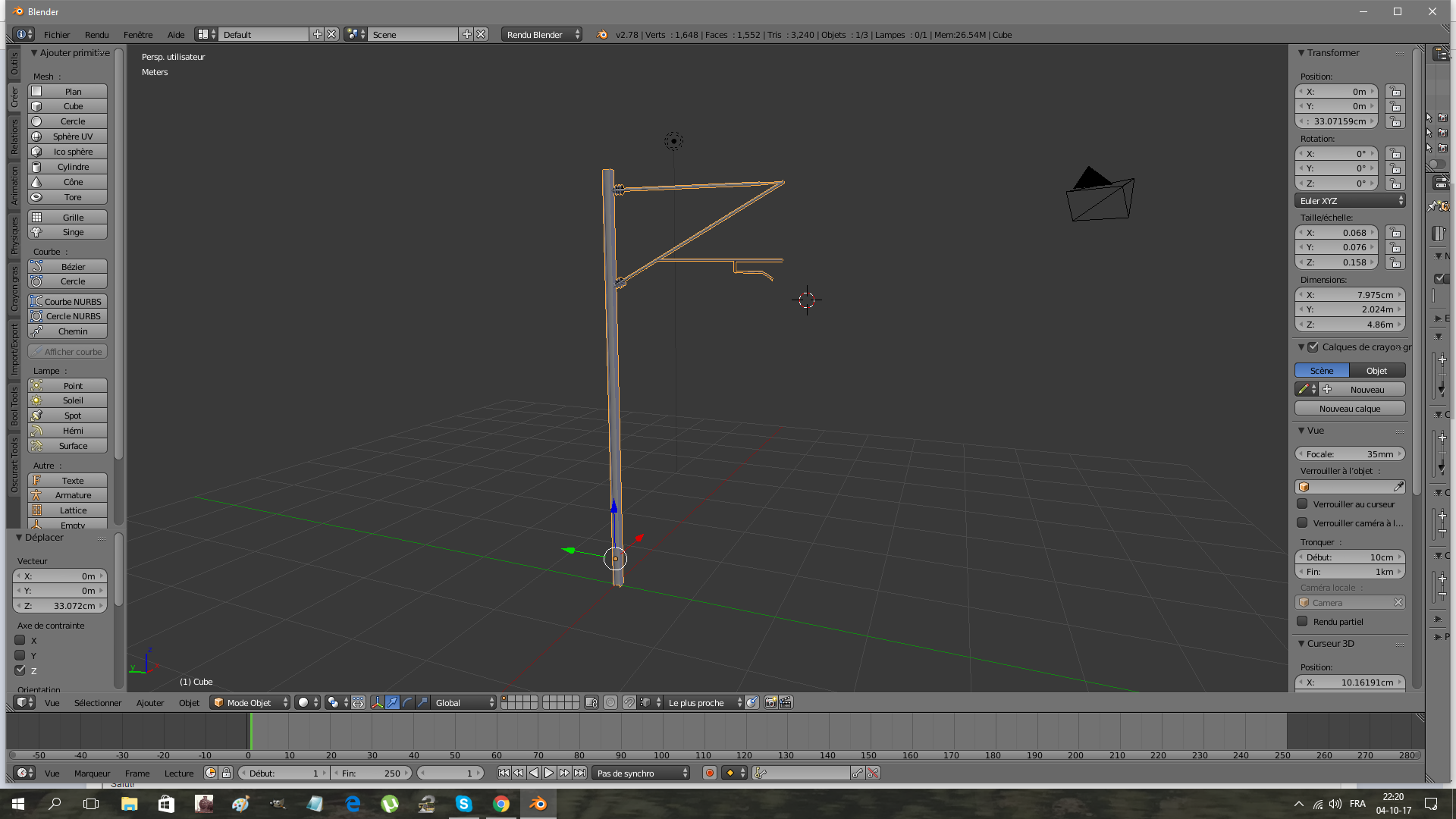This screenshot has width=1456, height=819.
Task: Click the OpenGL render animation clapper icon
Action: pos(786,702)
